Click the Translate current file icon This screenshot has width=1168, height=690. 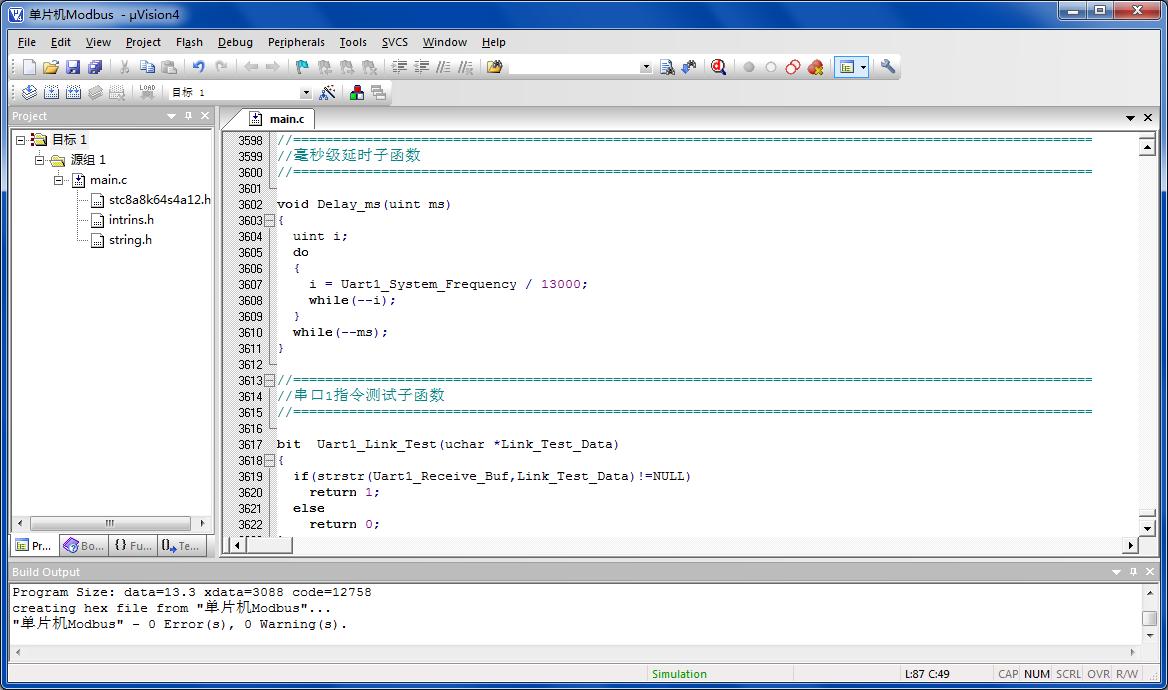click(x=29, y=92)
